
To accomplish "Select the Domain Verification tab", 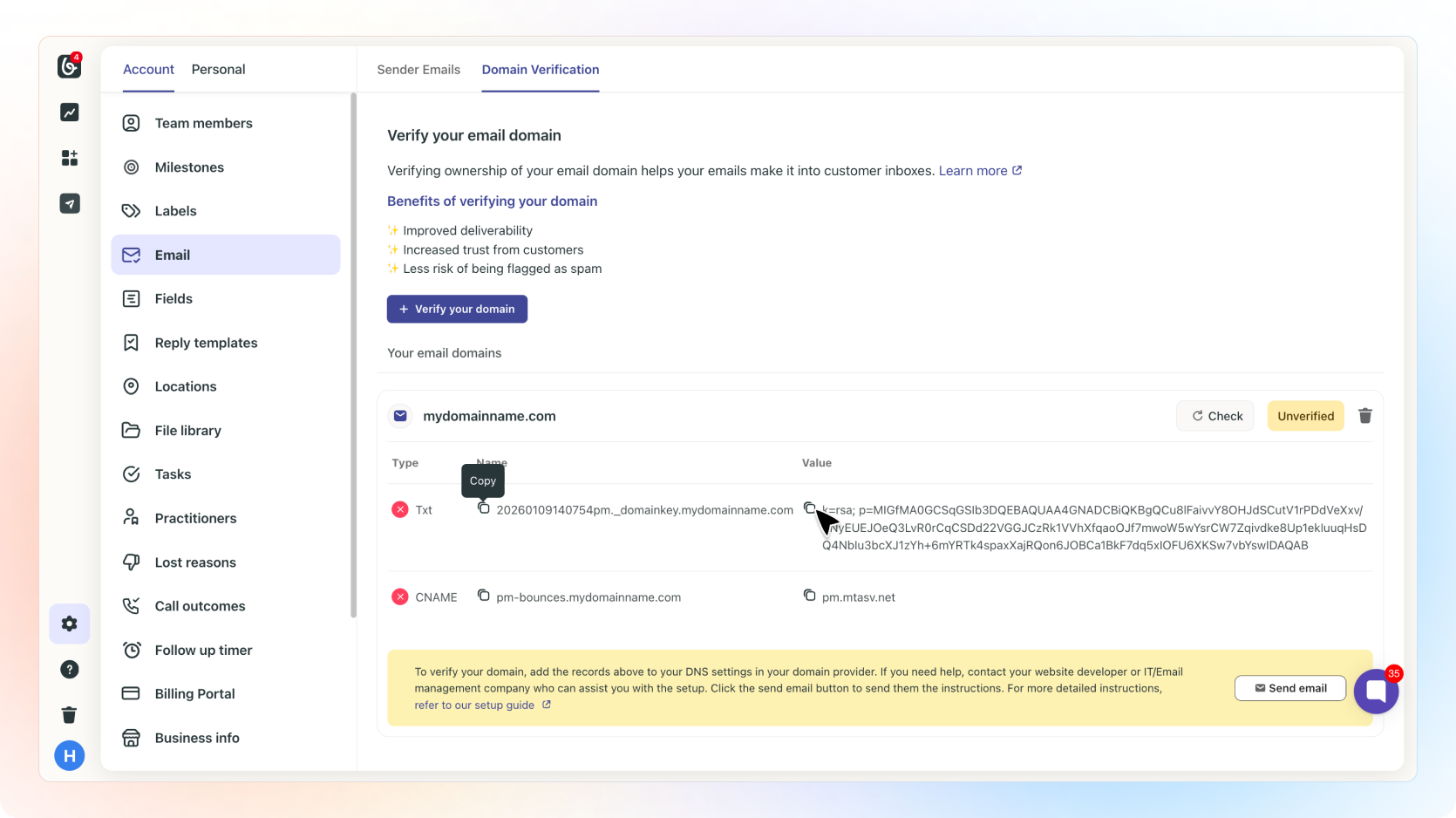I will click(x=541, y=70).
